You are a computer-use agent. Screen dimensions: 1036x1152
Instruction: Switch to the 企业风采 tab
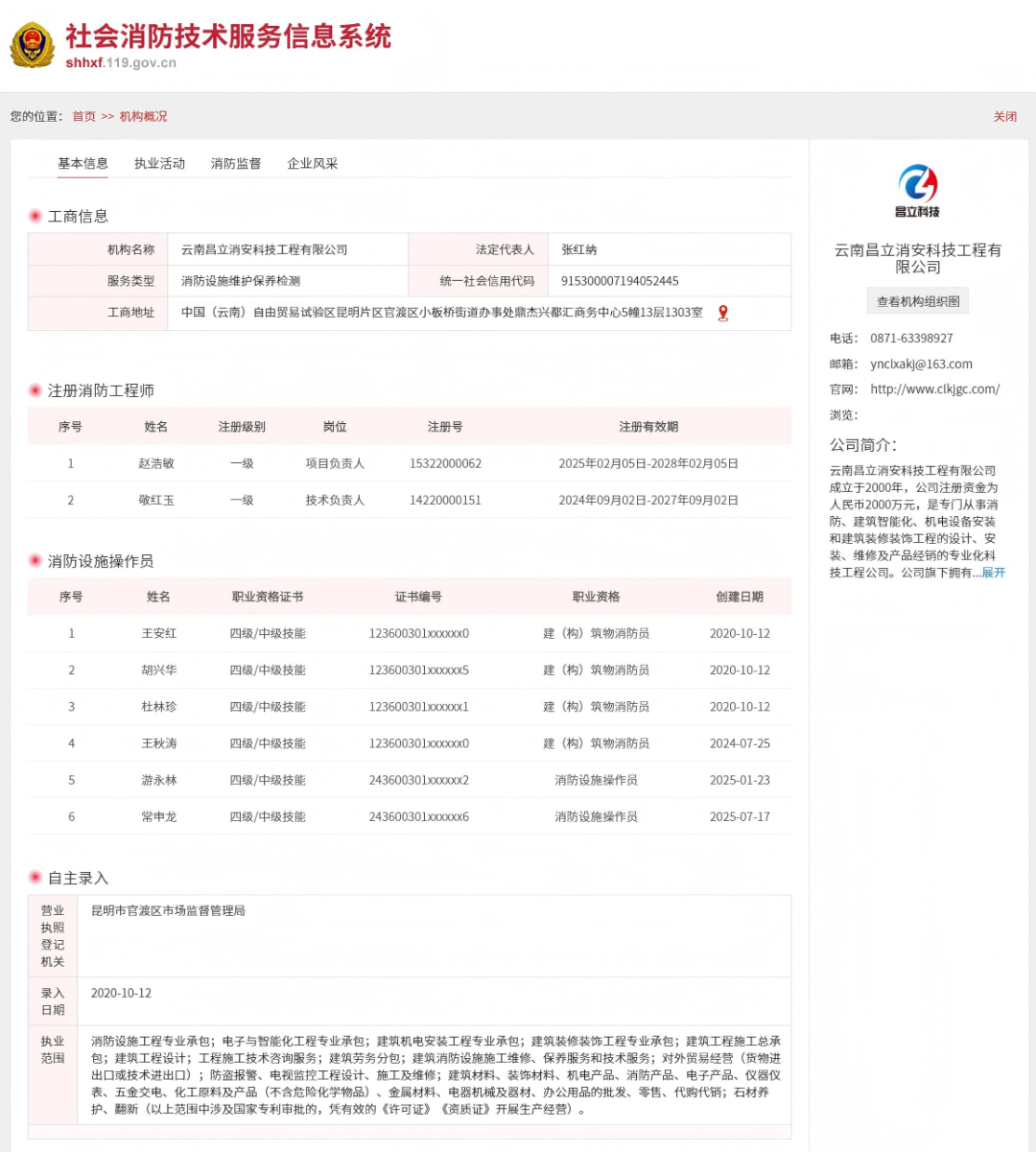312,163
